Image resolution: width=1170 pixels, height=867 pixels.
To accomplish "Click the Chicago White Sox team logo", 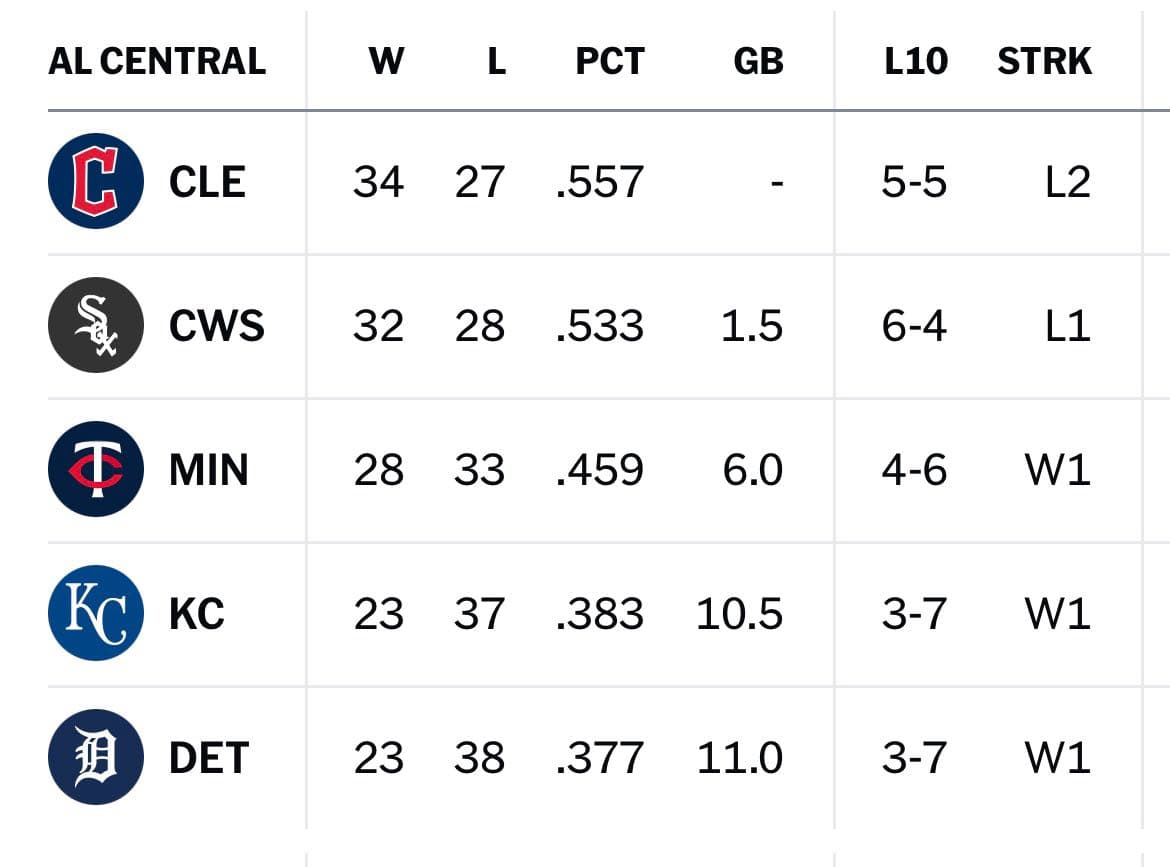I will (96, 325).
